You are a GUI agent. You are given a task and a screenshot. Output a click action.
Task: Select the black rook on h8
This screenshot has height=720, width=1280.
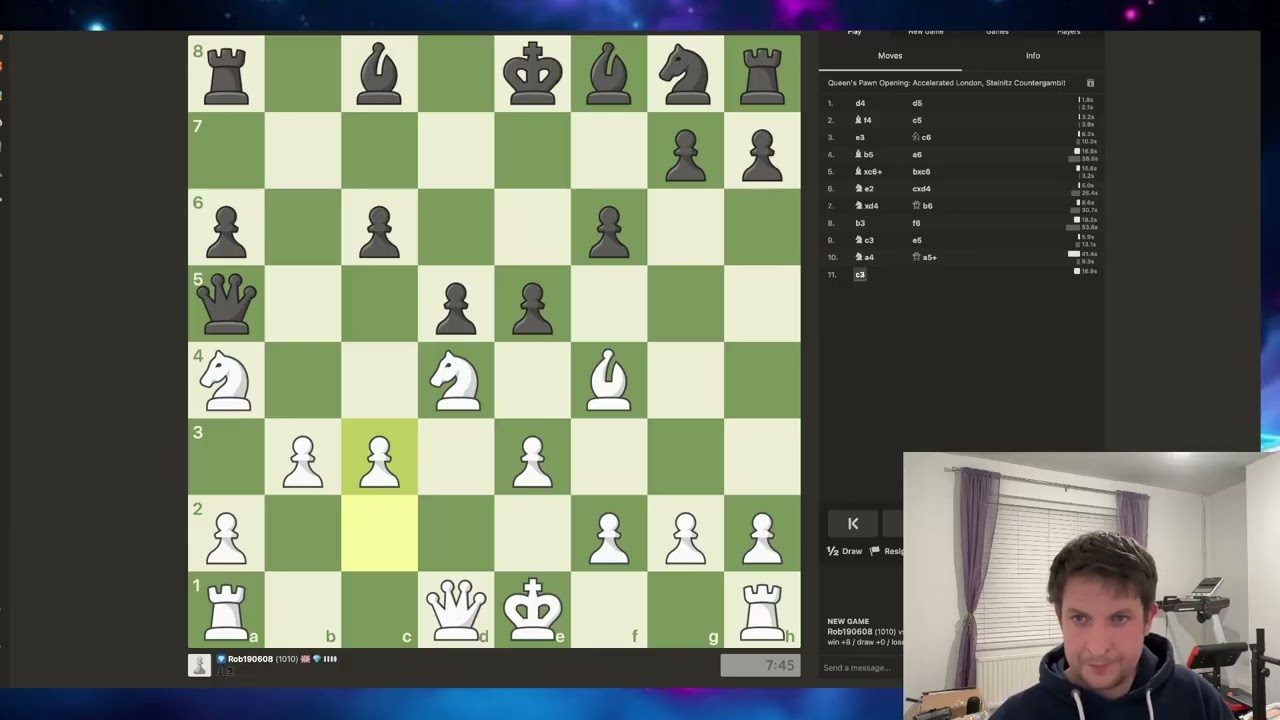(762, 74)
